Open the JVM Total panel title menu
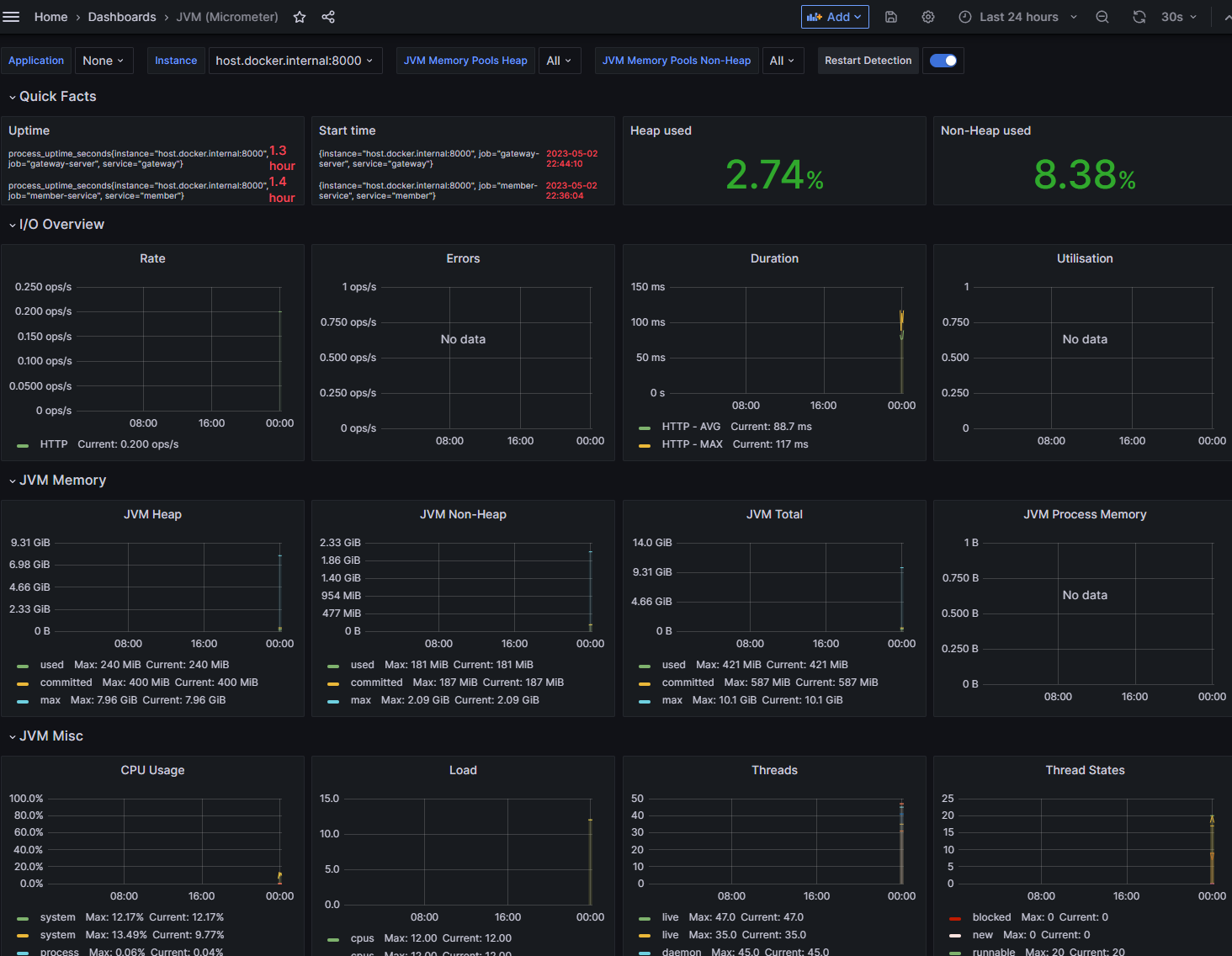 [774, 514]
